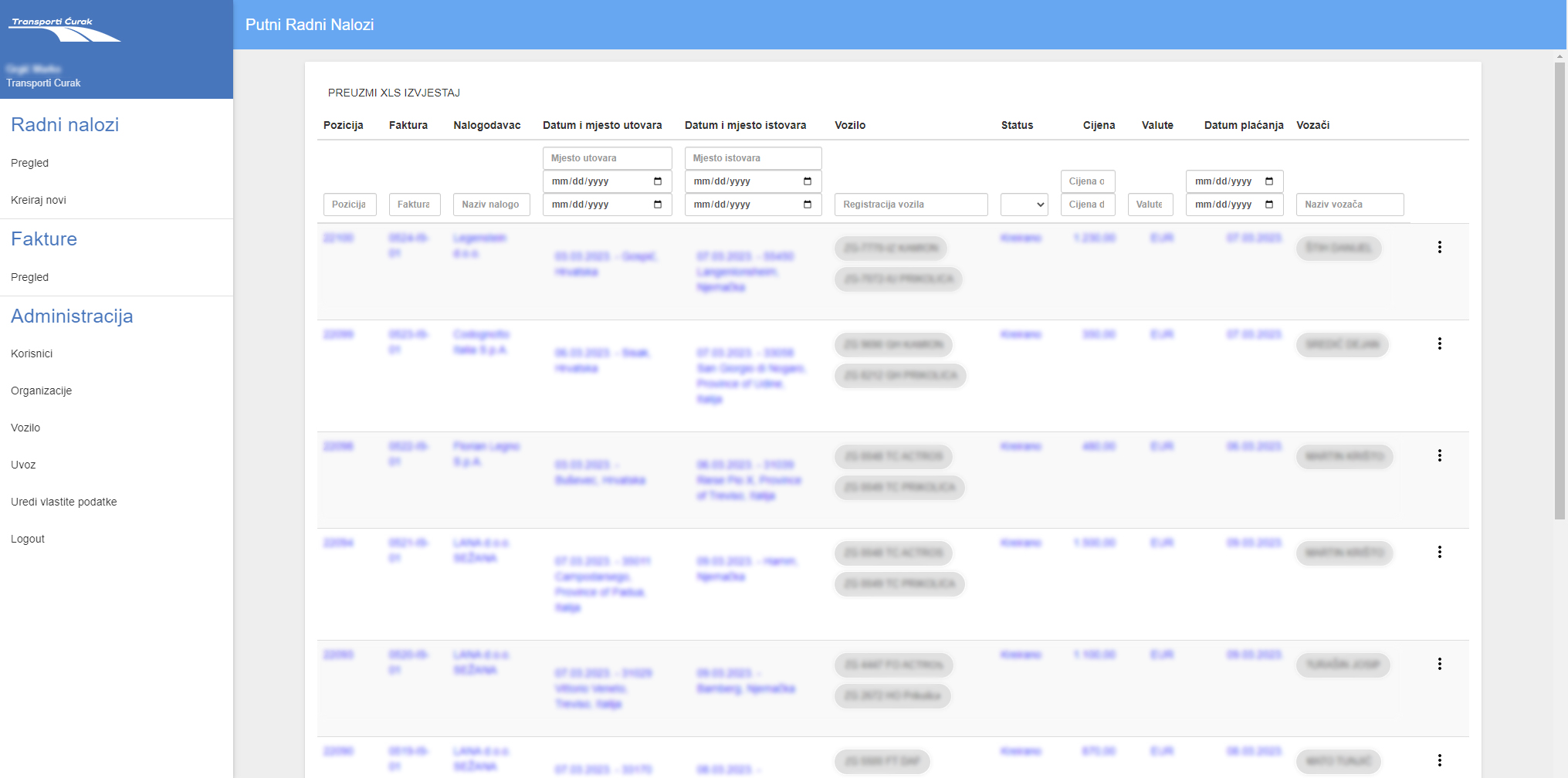Select the Radni nalozi section heading

click(65, 124)
